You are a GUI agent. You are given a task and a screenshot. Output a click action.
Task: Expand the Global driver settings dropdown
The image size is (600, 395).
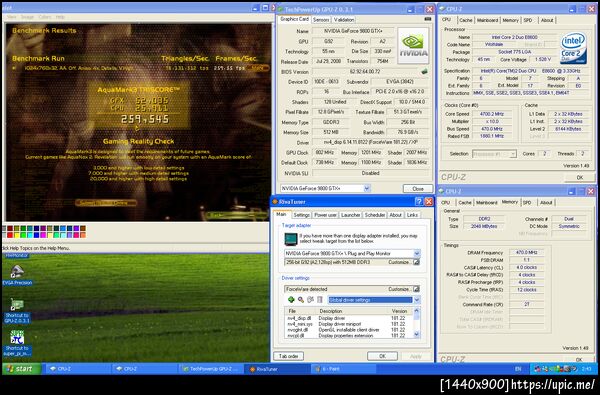click(x=416, y=300)
